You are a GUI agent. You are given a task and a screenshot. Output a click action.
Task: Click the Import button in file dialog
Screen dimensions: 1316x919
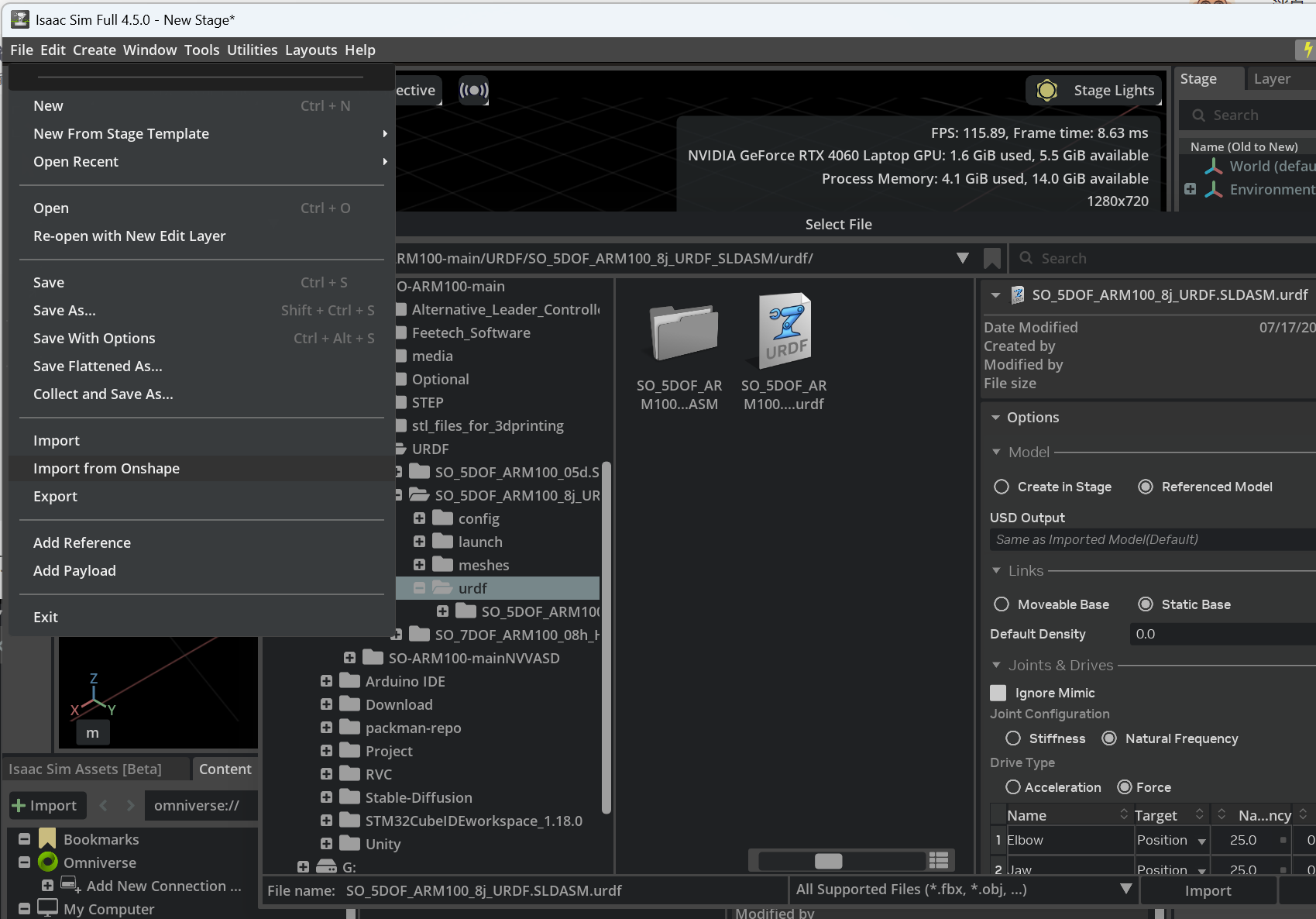coord(1208,890)
